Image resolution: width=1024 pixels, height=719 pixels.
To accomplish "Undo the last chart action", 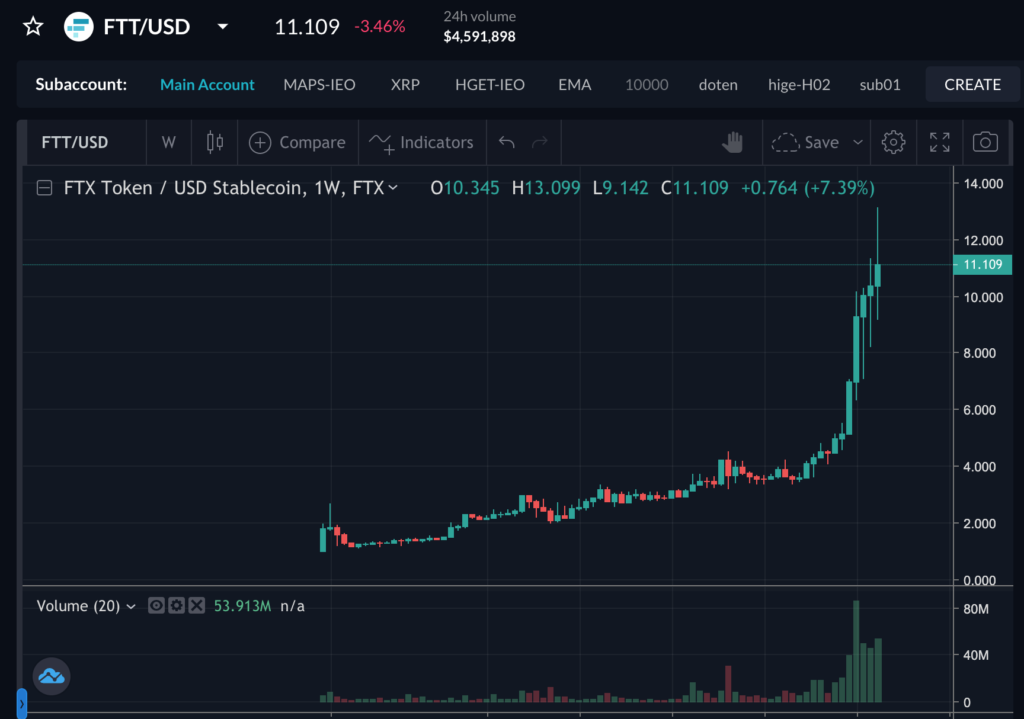I will (507, 142).
